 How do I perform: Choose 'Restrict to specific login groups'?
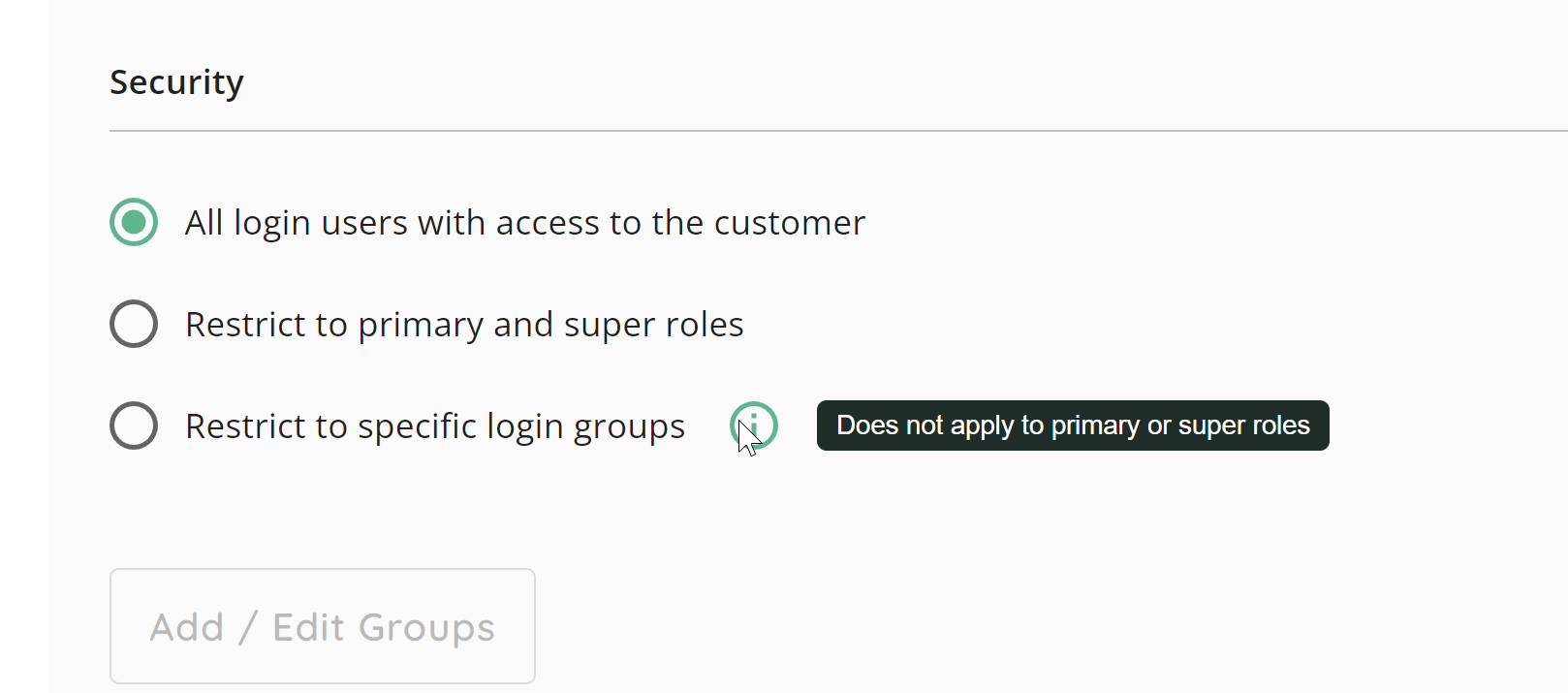pyautogui.click(x=134, y=425)
